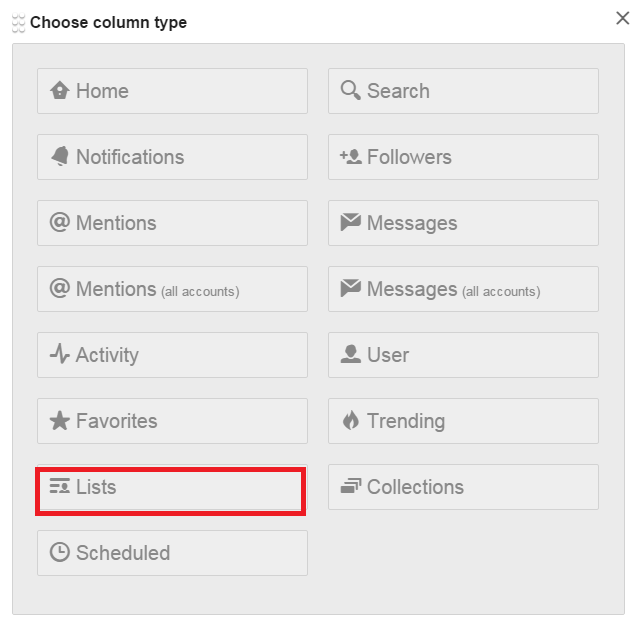
Task: Choose the Scheduled column type
Action: [x=172, y=553]
